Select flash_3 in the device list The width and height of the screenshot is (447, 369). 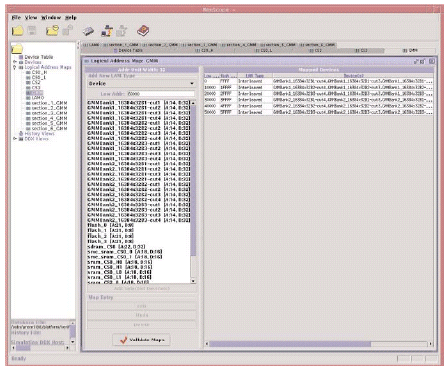coord(111,241)
